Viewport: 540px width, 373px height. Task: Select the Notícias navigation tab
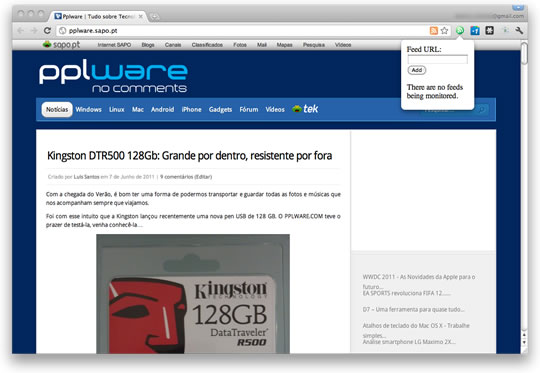57,110
